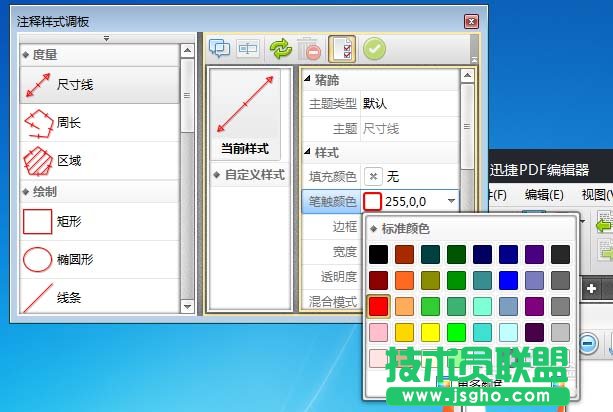Image resolution: width=613 pixels, height=412 pixels.
Task: Click the 255,0,0 color value
Action: [405, 202]
